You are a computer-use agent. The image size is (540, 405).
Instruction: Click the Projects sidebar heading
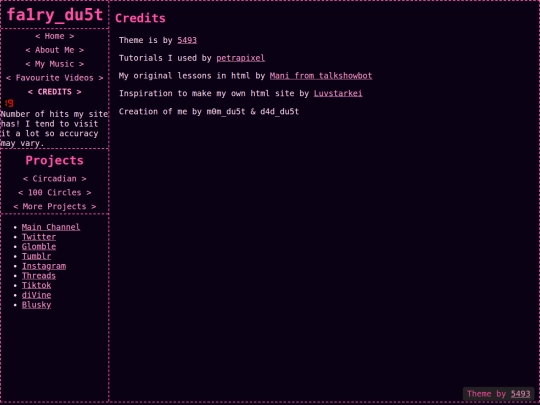click(x=54, y=160)
